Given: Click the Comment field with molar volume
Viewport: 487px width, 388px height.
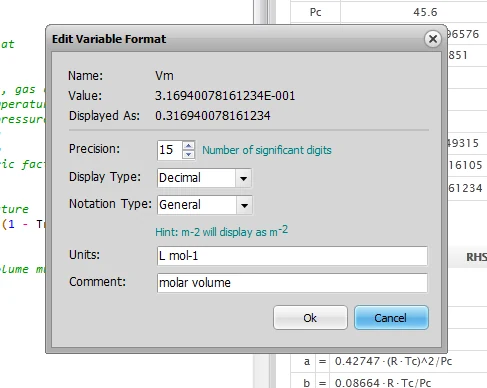Looking at the screenshot, I should click(x=292, y=283).
